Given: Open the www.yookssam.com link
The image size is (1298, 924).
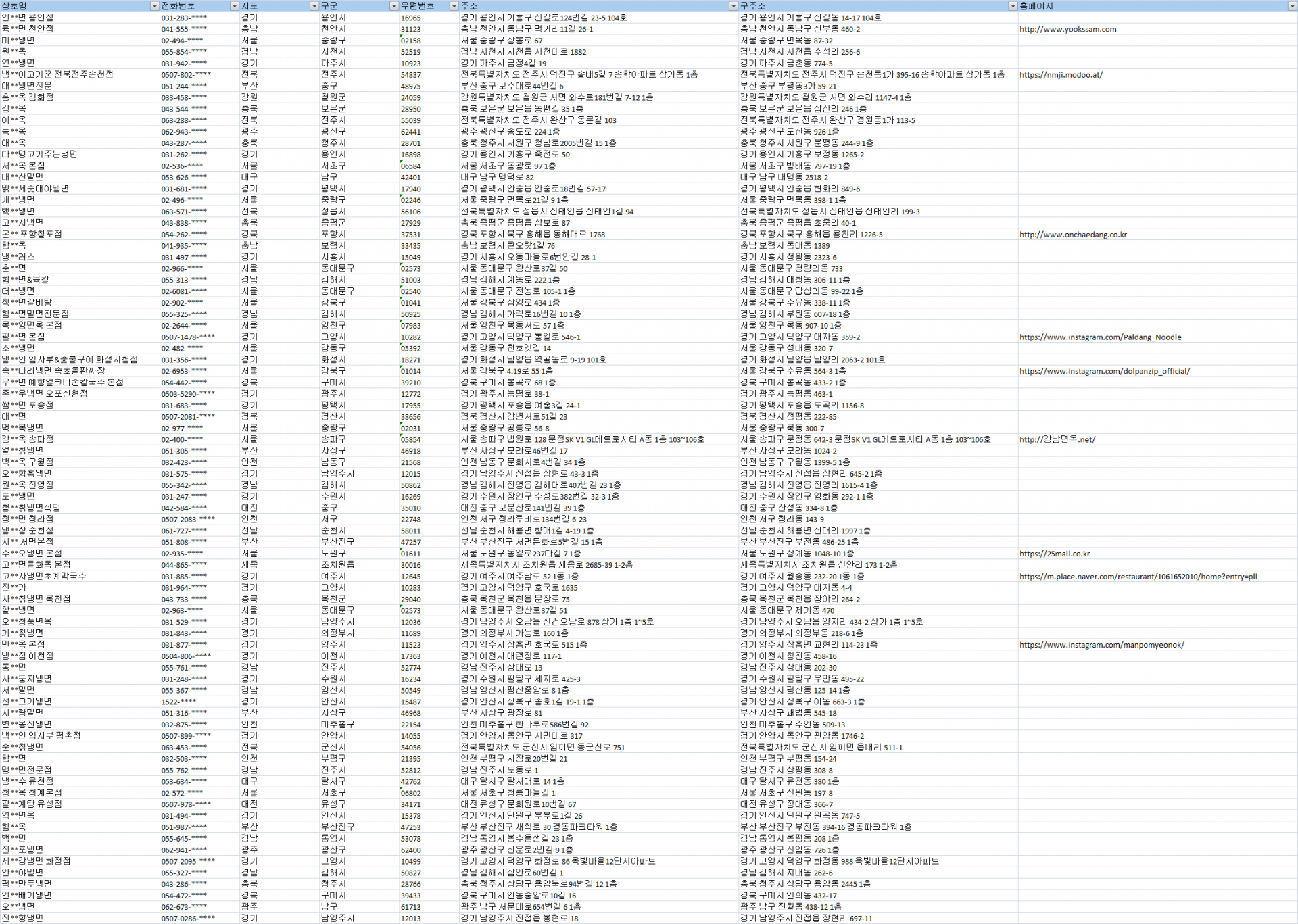Looking at the screenshot, I should pos(1067,29).
